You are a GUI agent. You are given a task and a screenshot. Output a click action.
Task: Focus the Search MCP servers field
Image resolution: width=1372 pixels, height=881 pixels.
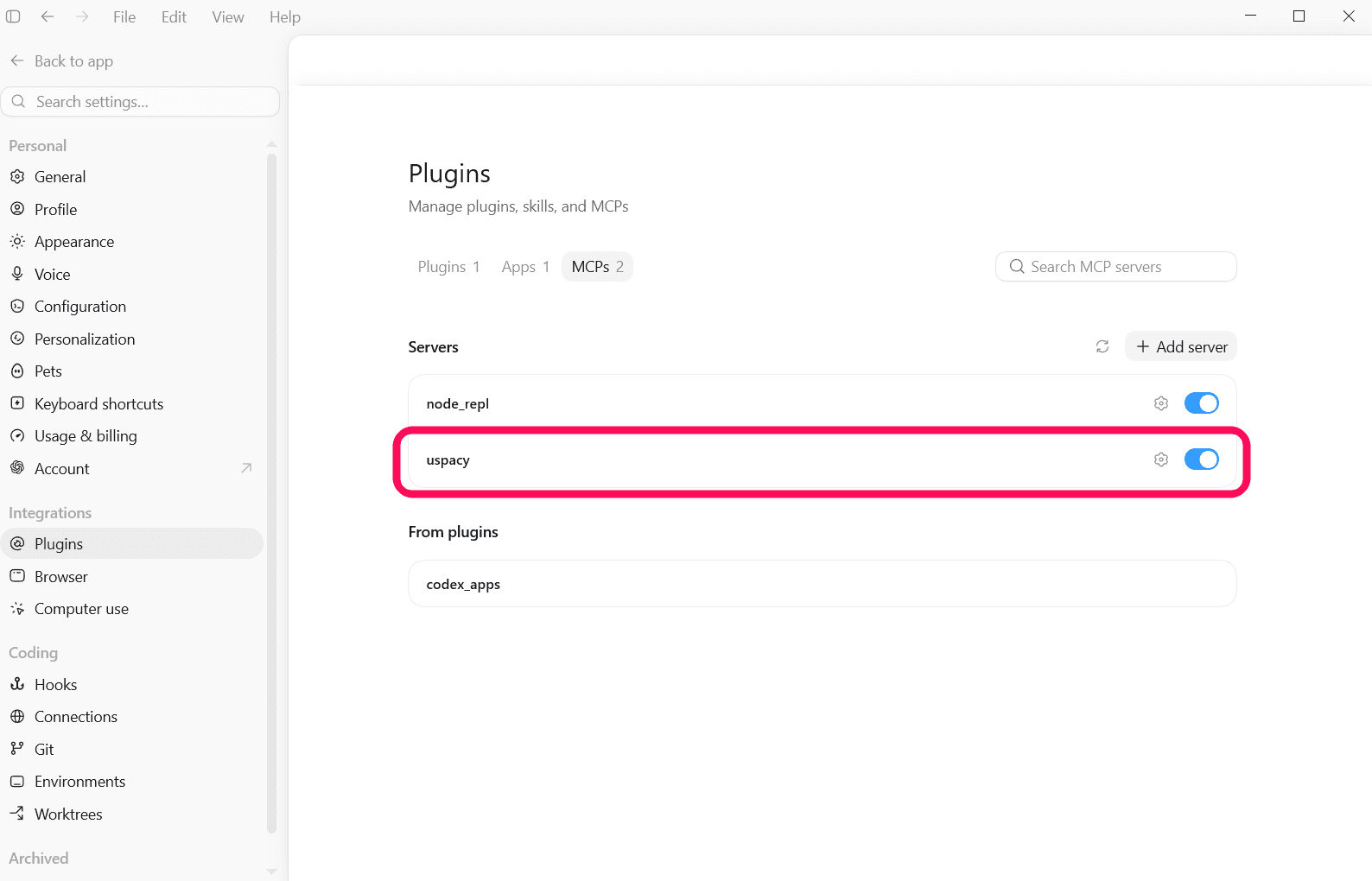tap(1115, 267)
